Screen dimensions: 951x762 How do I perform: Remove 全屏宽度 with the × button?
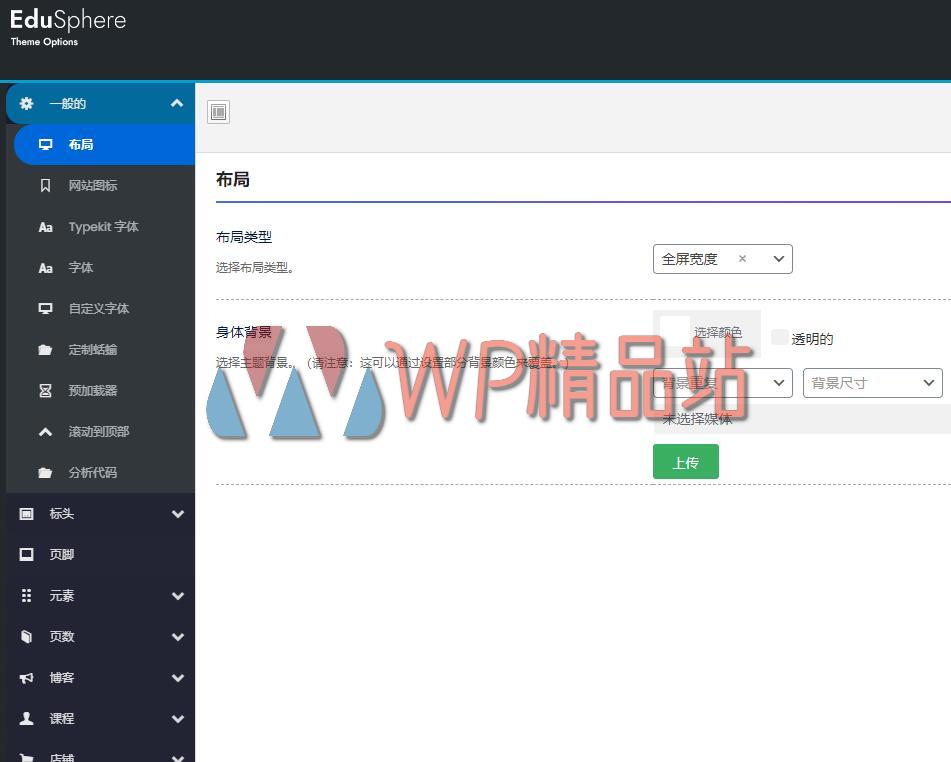(x=742, y=258)
